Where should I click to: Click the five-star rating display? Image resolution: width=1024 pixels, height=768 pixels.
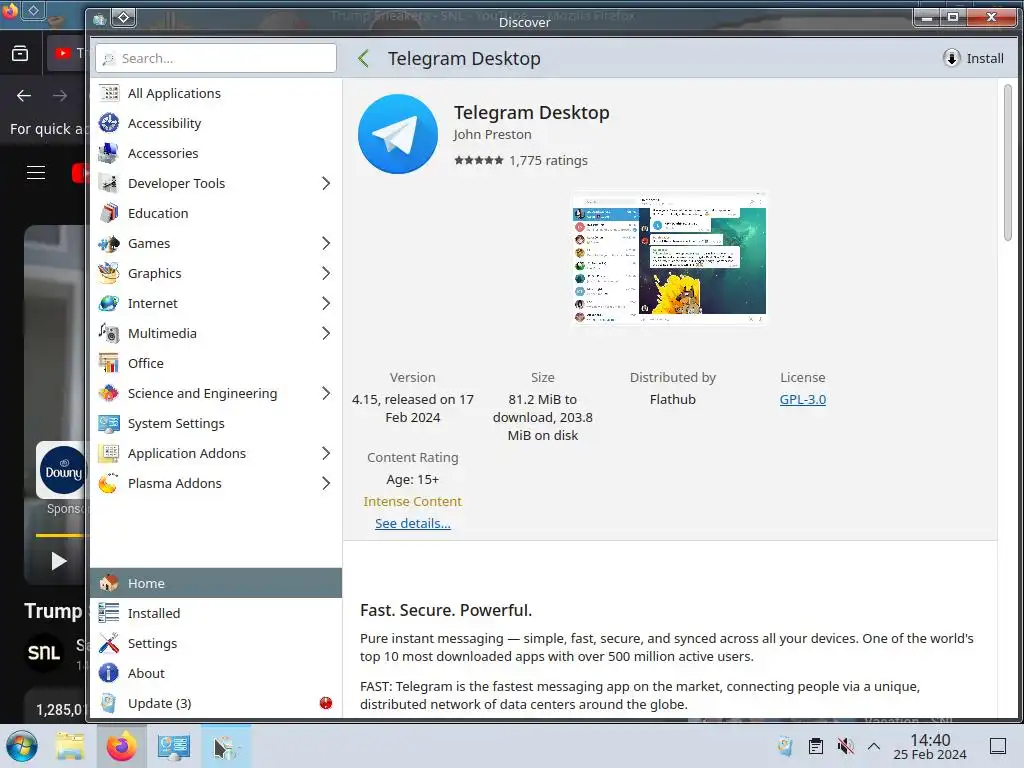[x=479, y=161]
